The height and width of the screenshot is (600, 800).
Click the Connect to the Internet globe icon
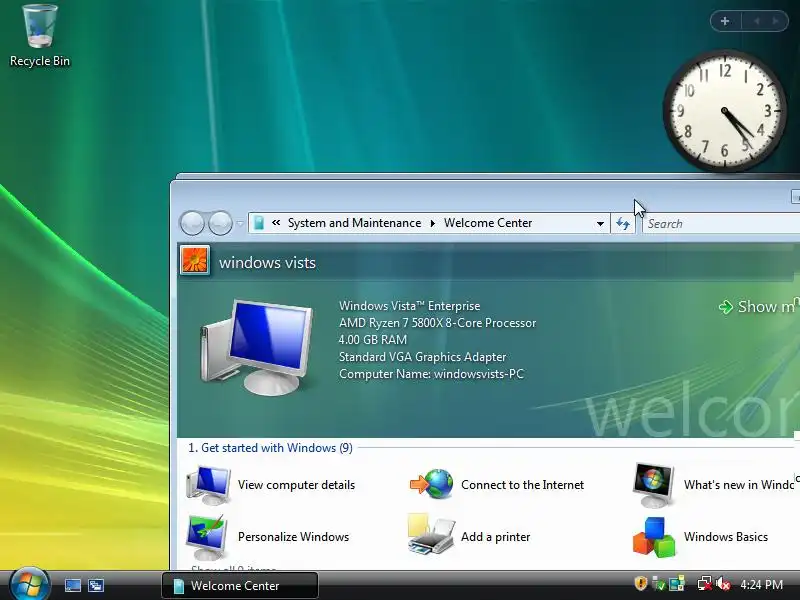click(432, 484)
